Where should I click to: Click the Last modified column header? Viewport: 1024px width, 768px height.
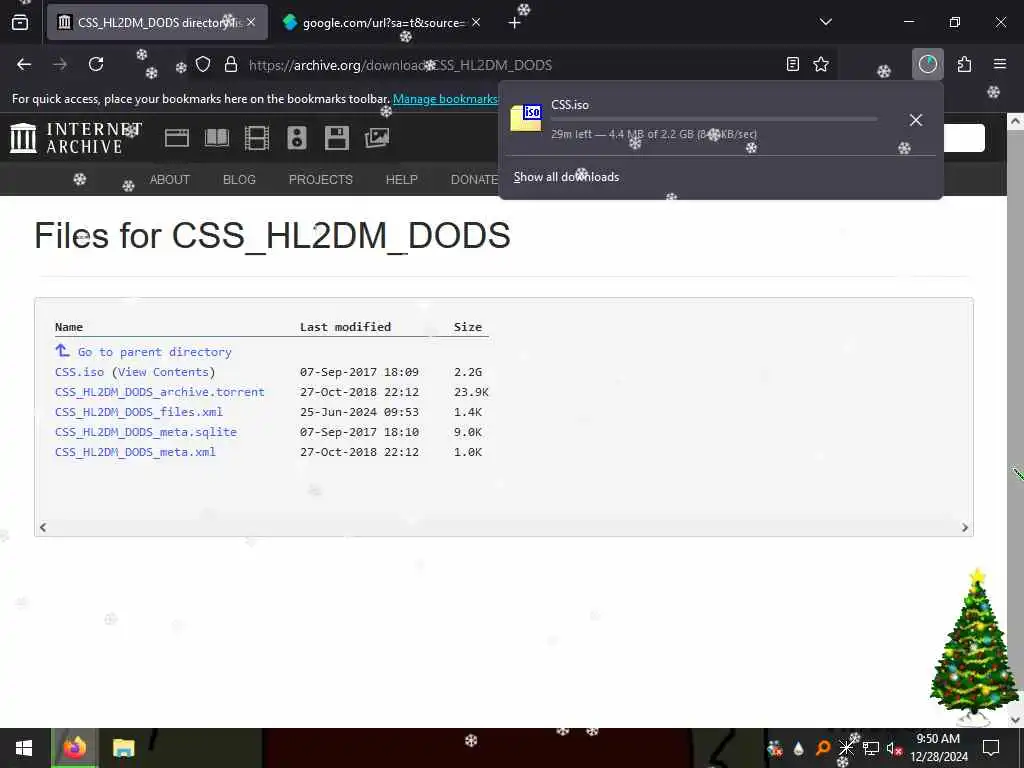[x=345, y=327]
